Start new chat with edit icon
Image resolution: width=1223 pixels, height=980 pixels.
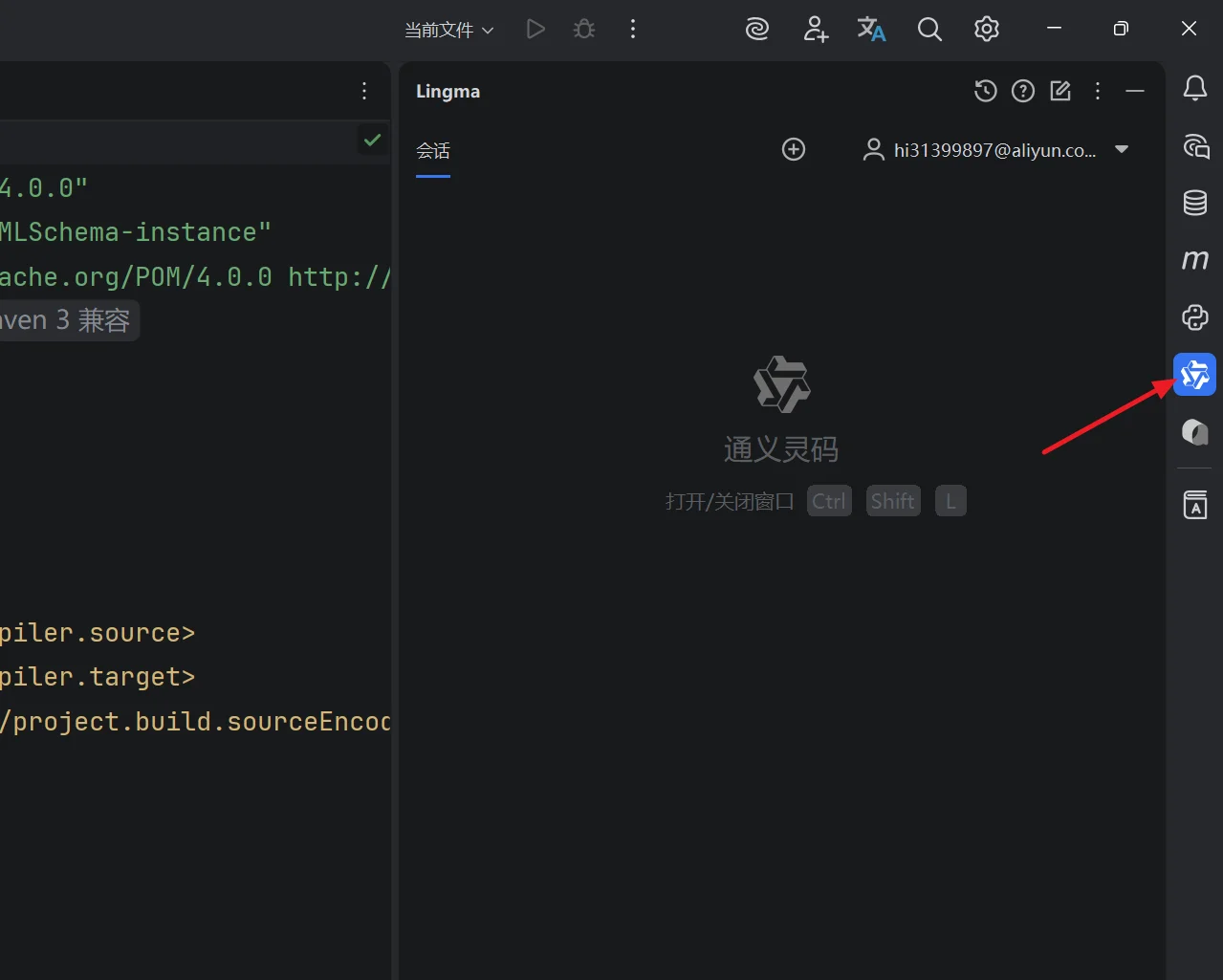pos(1060,91)
